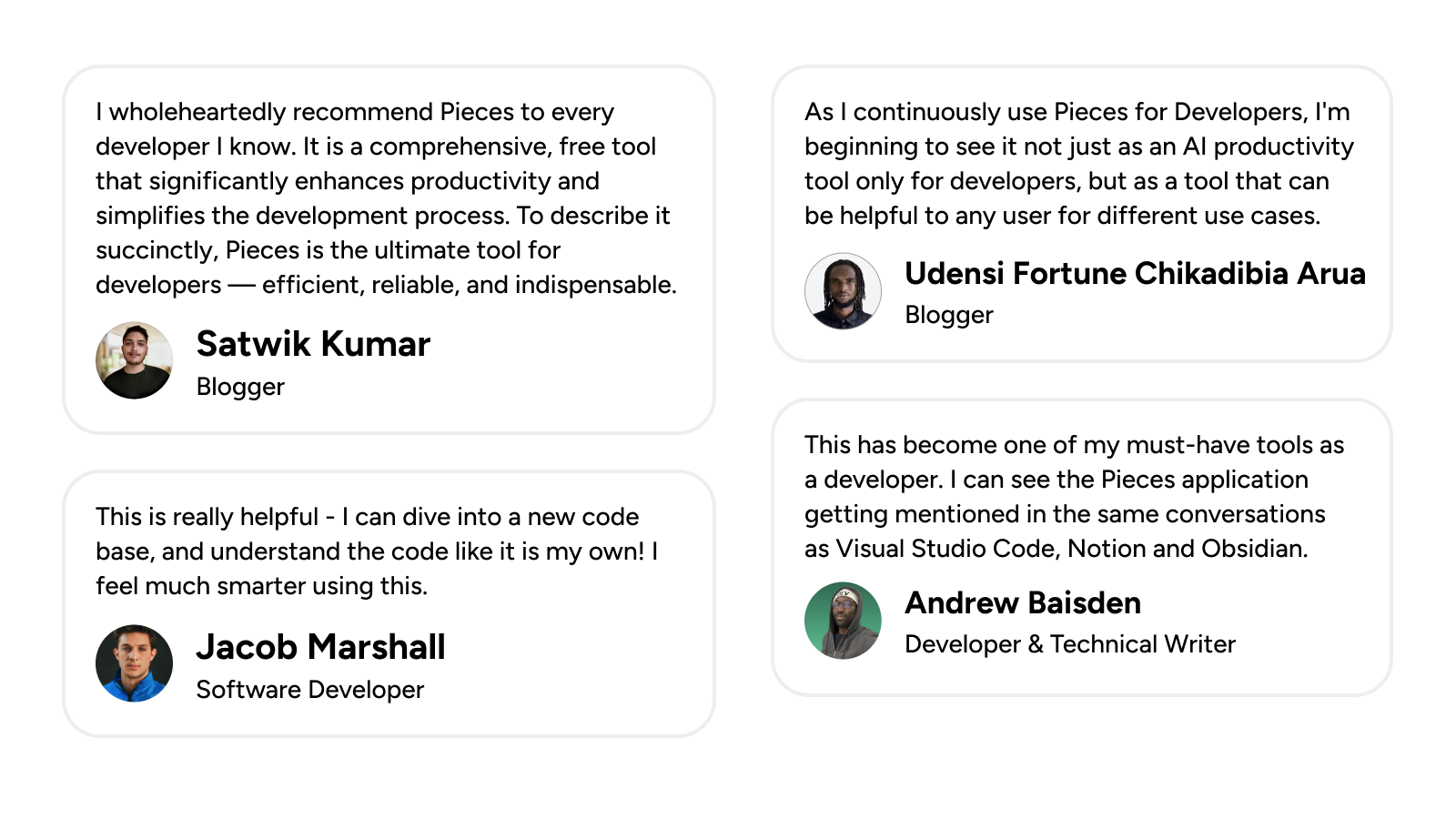This screenshot has width=1456, height=819.
Task: Click testimonial starting 'This is really helpful'
Action: tap(377, 551)
